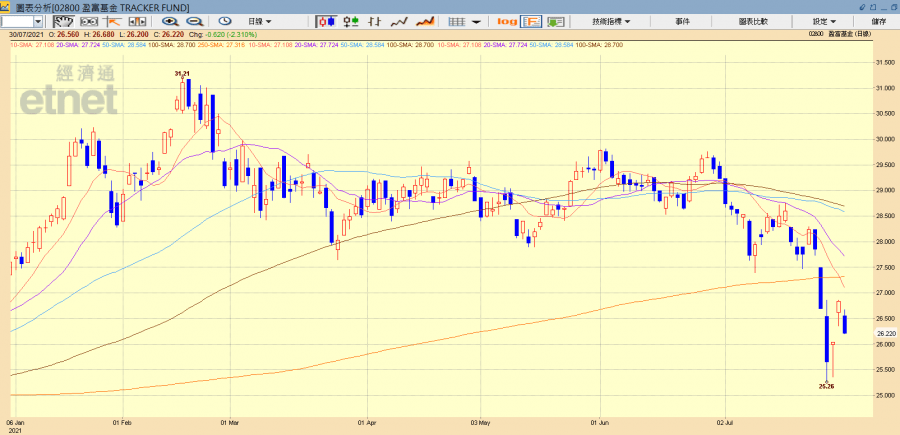Click the 事件 events button
Image resolution: width=900 pixels, height=435 pixels.
[682, 21]
